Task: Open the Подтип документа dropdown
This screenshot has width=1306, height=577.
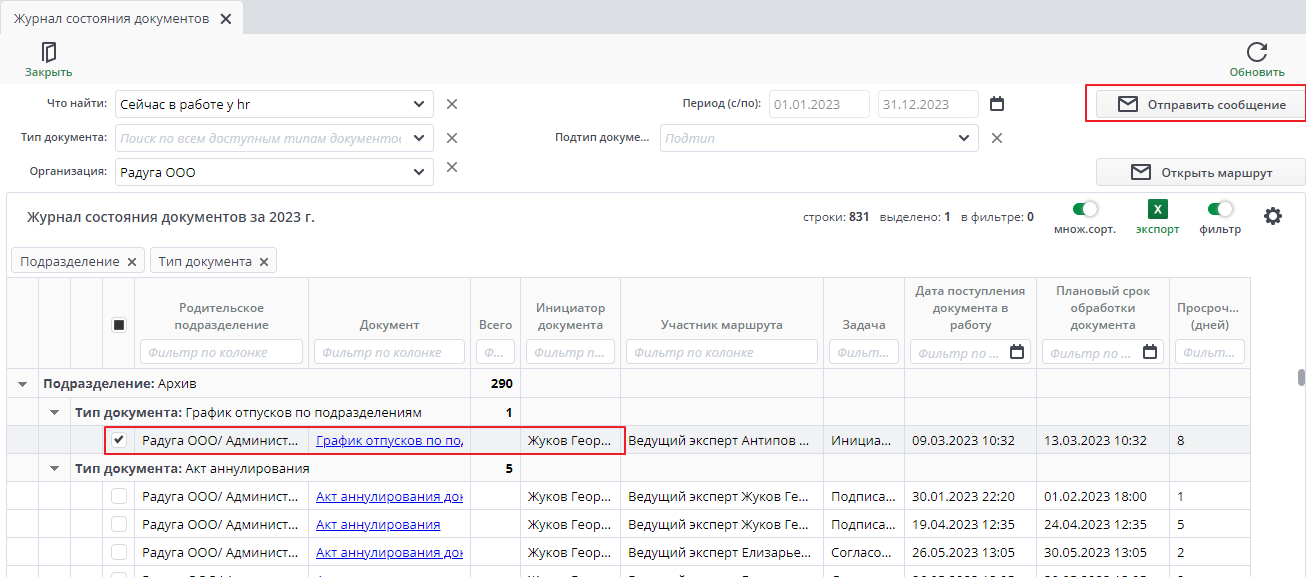Action: (963, 138)
